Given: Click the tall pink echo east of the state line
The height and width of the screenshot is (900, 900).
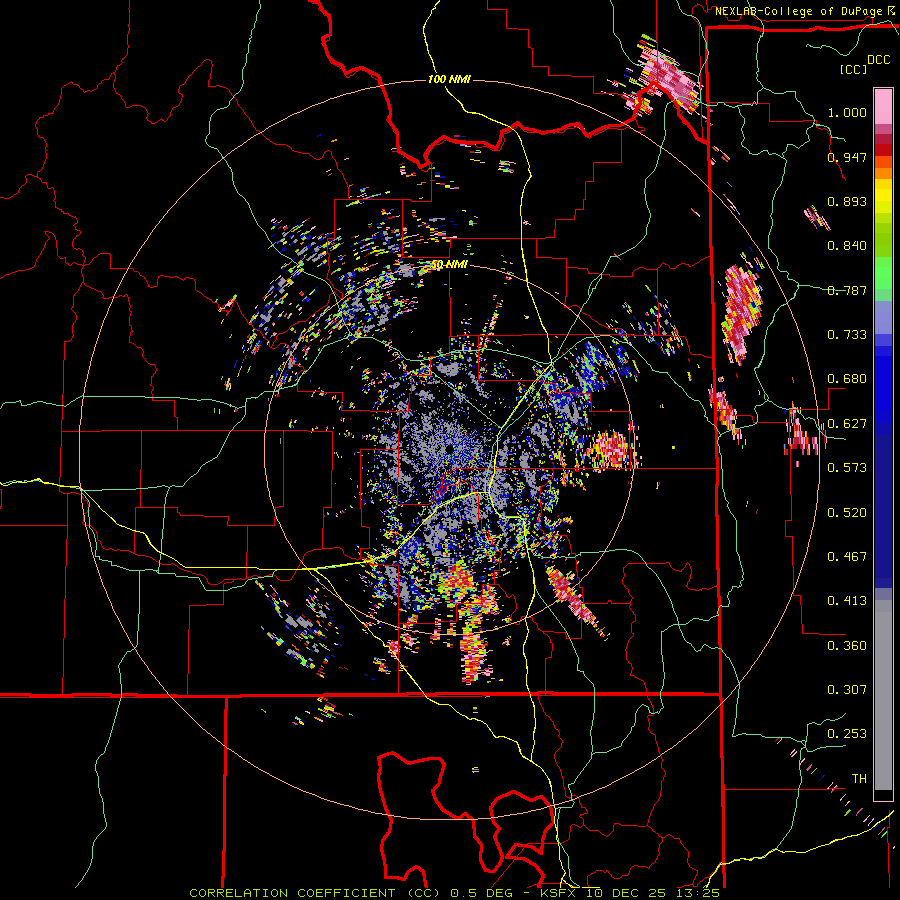Looking at the screenshot, I should click(x=743, y=312).
